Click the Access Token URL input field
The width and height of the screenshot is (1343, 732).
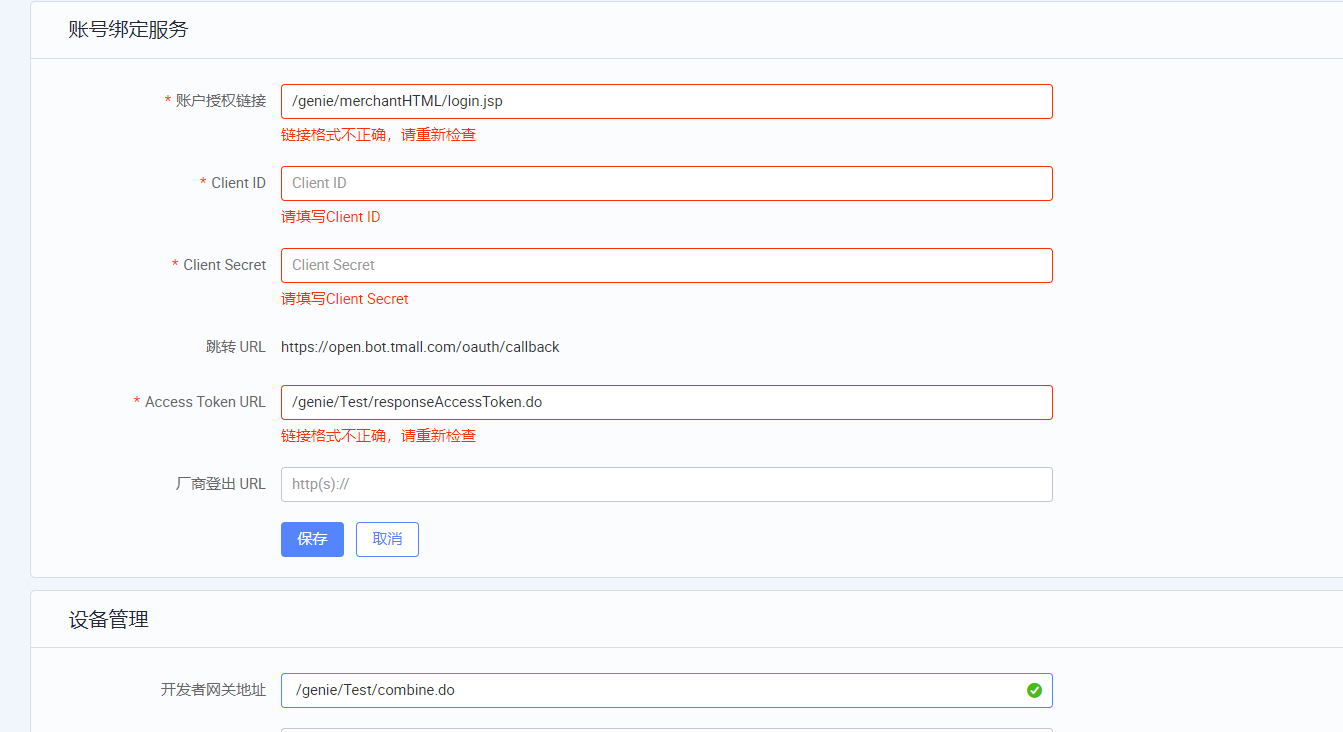(x=666, y=402)
